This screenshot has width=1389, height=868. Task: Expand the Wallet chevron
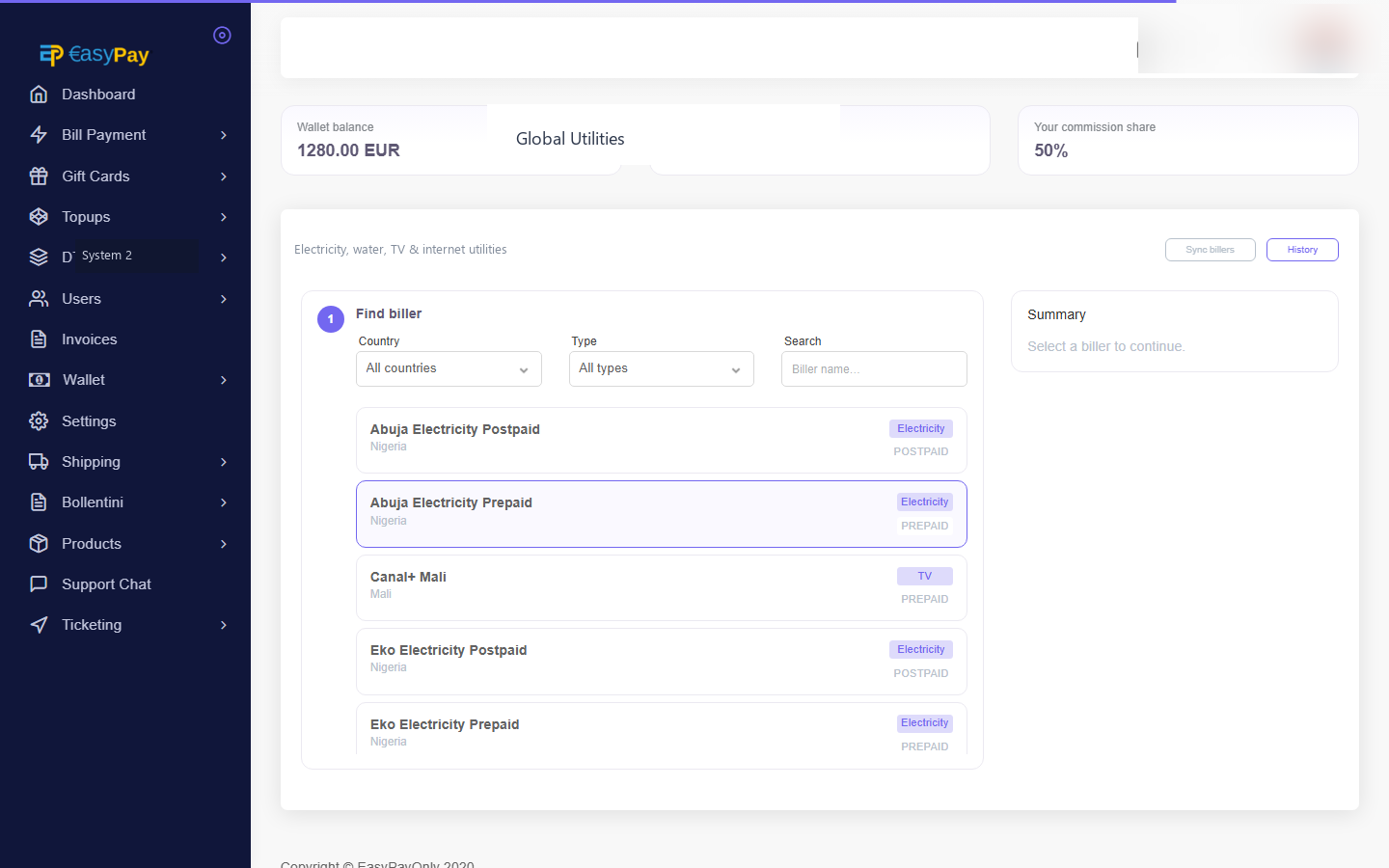pyautogui.click(x=224, y=380)
